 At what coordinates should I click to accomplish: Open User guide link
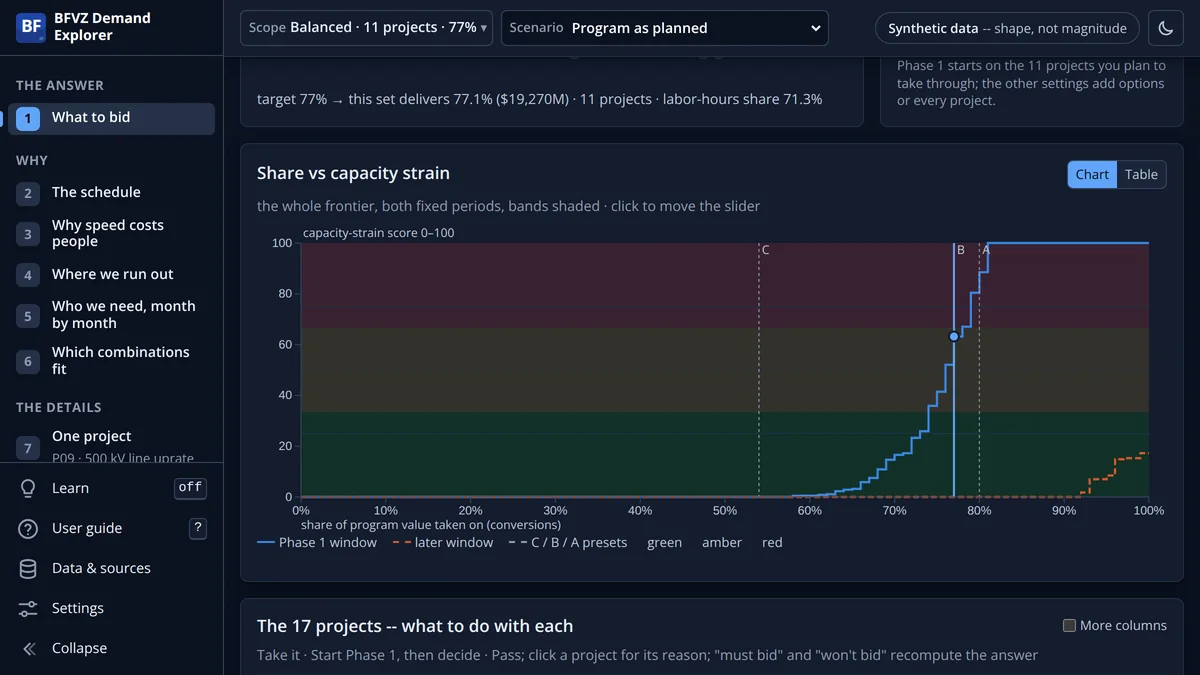coord(87,528)
